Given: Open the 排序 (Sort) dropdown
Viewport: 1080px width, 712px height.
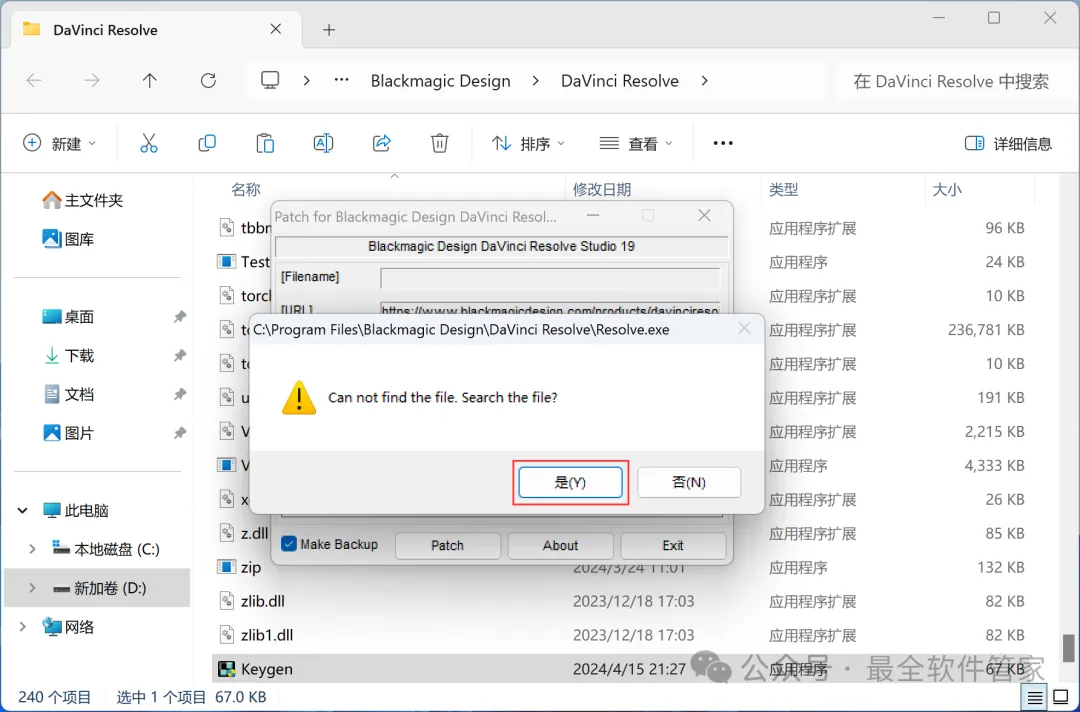Looking at the screenshot, I should tap(528, 143).
